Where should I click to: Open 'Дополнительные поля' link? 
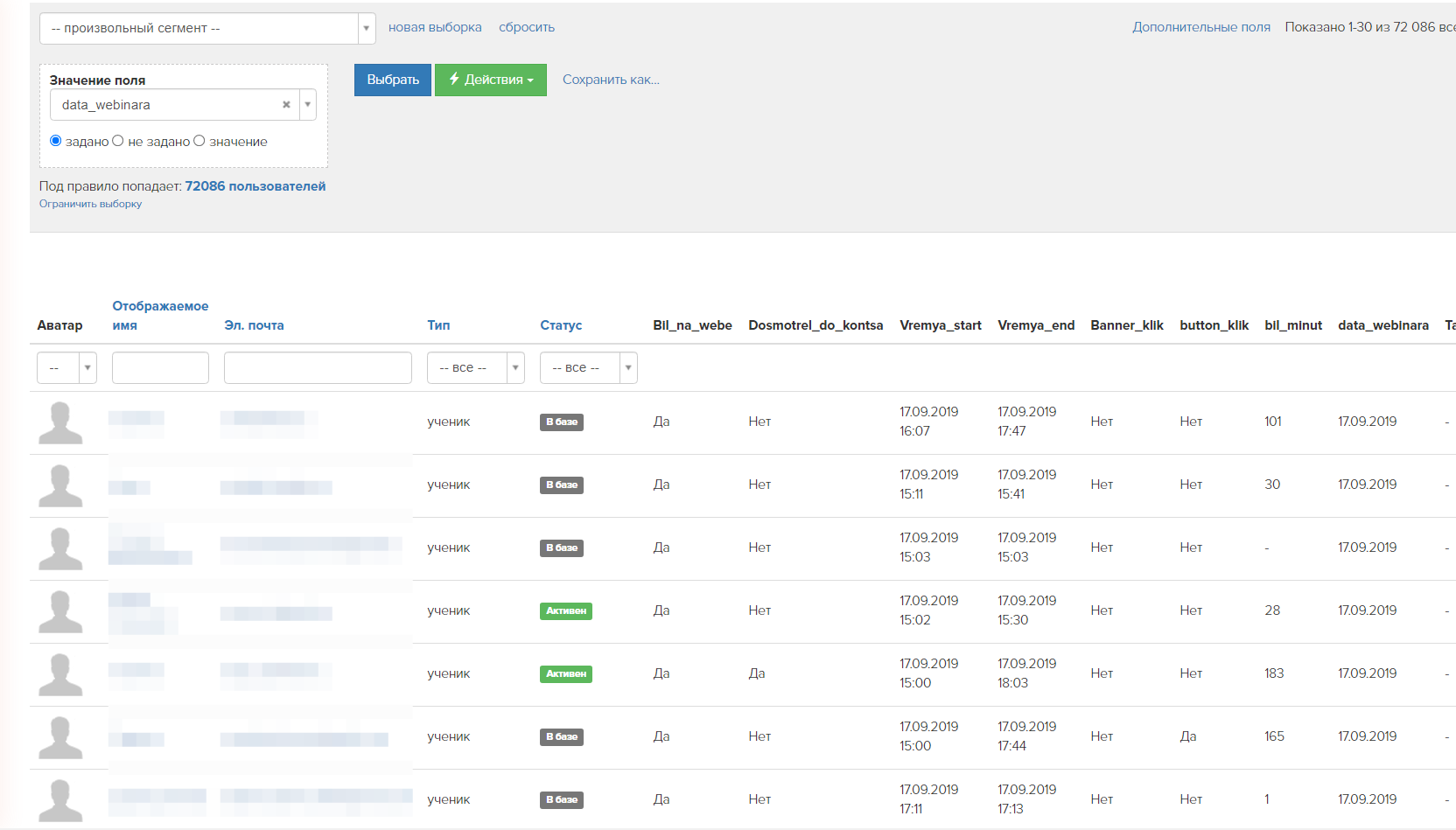pyautogui.click(x=1200, y=27)
